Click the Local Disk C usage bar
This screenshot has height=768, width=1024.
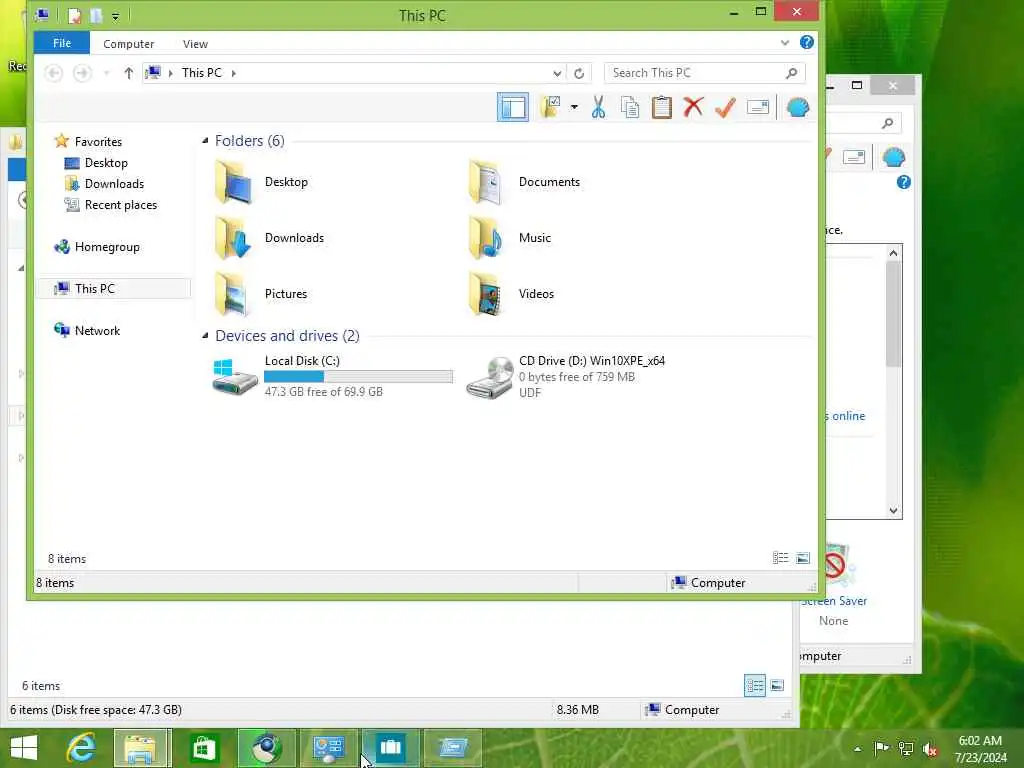(359, 377)
